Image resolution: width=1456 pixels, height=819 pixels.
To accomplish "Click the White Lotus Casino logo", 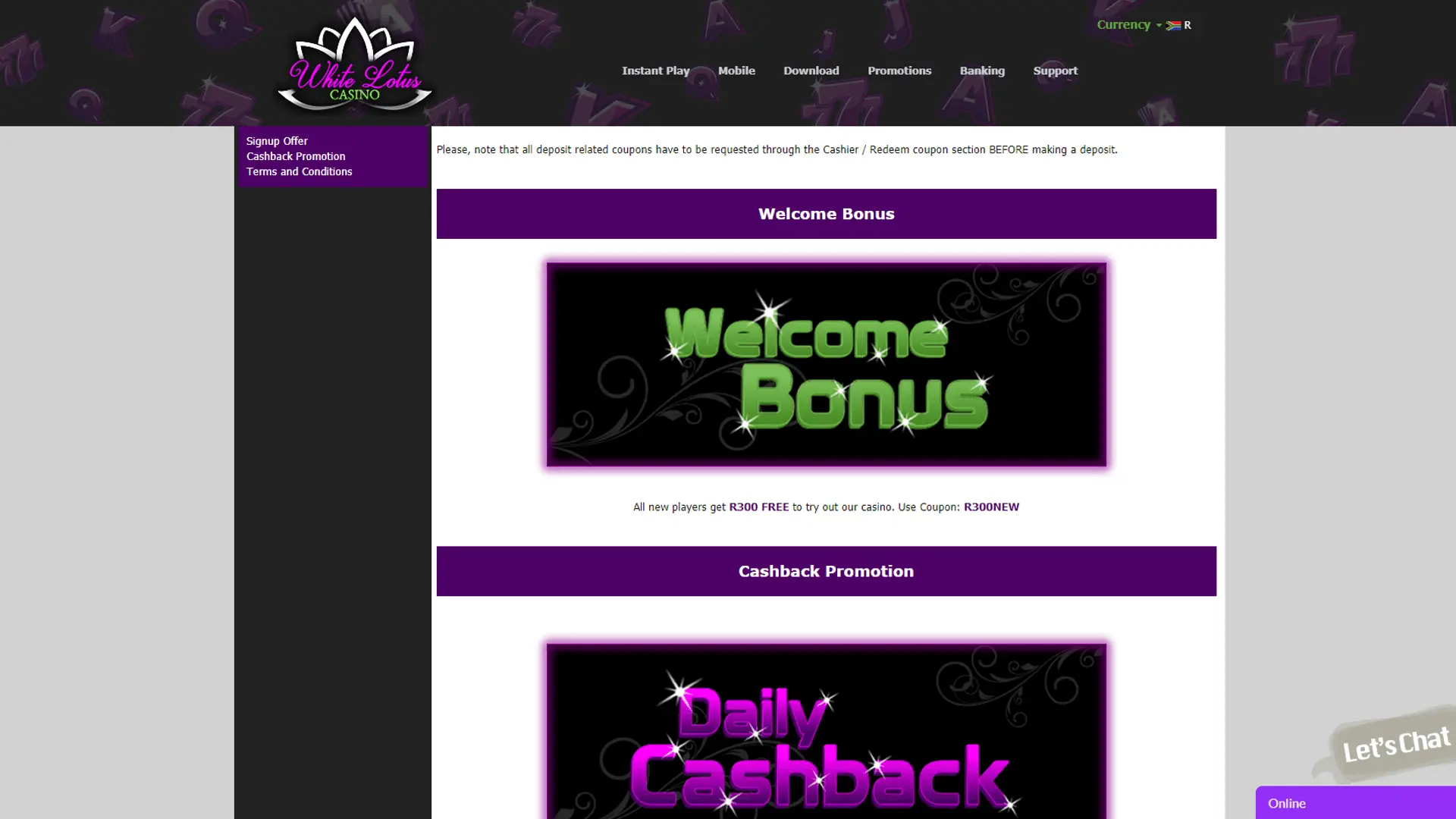I will (354, 64).
